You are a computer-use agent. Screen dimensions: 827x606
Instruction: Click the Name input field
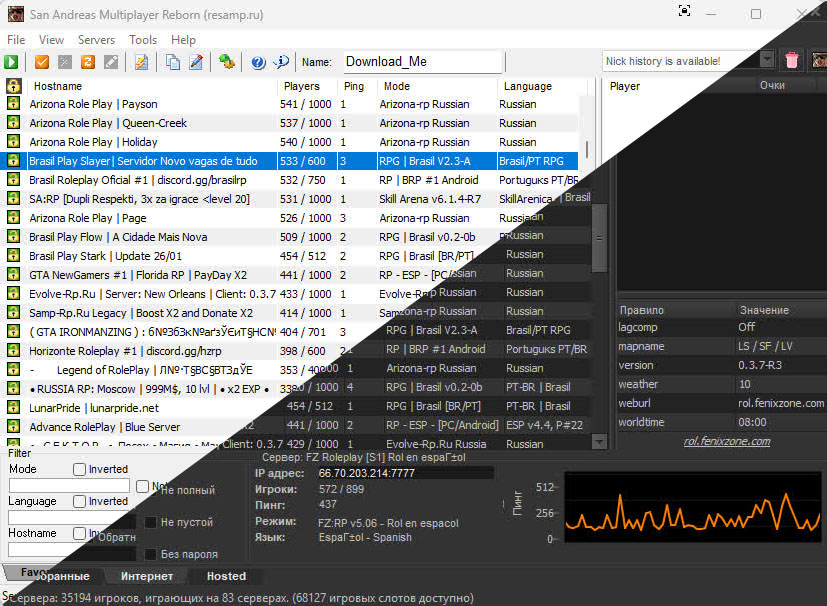[421, 62]
